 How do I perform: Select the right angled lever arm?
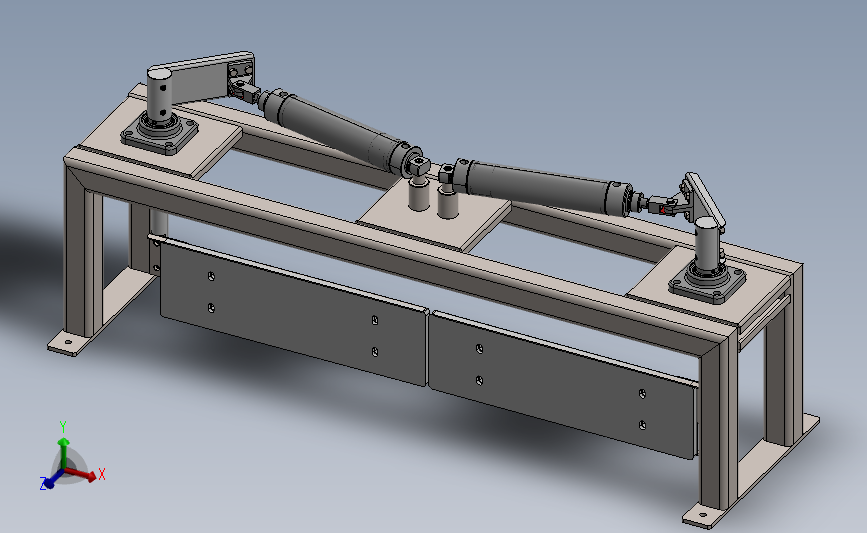pyautogui.click(x=704, y=199)
